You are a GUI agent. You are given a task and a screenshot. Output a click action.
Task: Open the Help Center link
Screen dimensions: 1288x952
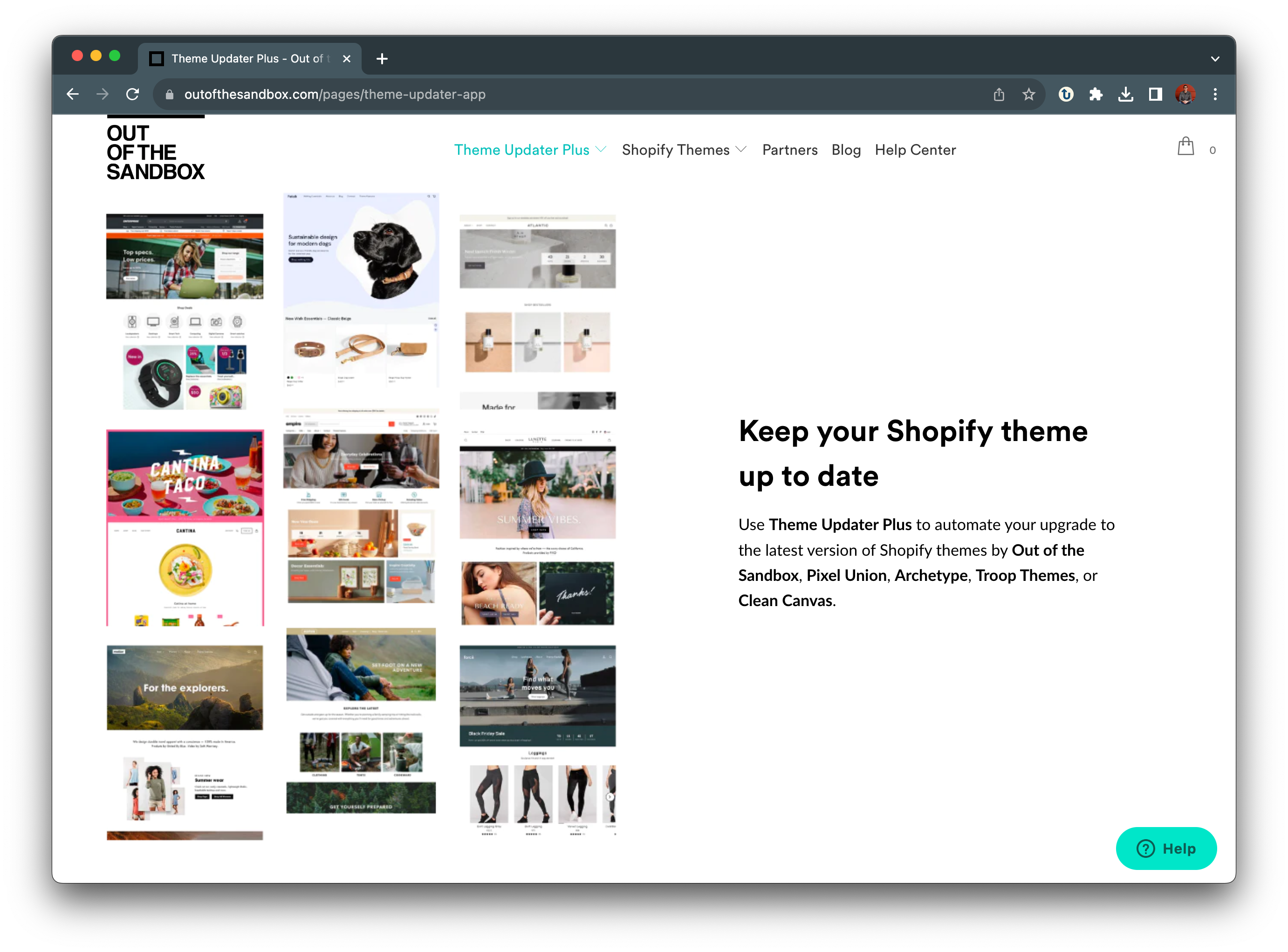(x=915, y=150)
